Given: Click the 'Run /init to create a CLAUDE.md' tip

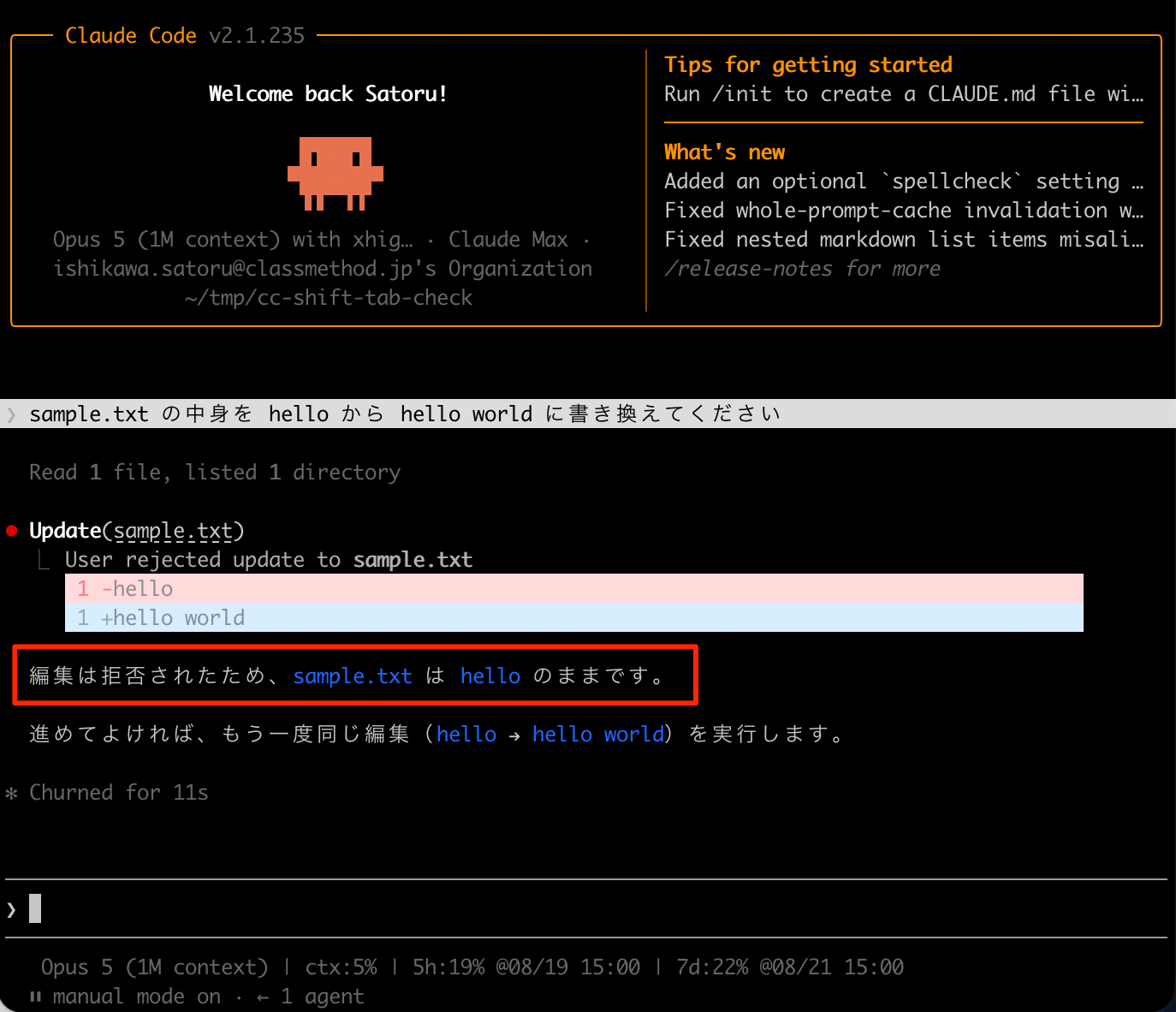Looking at the screenshot, I should [904, 94].
